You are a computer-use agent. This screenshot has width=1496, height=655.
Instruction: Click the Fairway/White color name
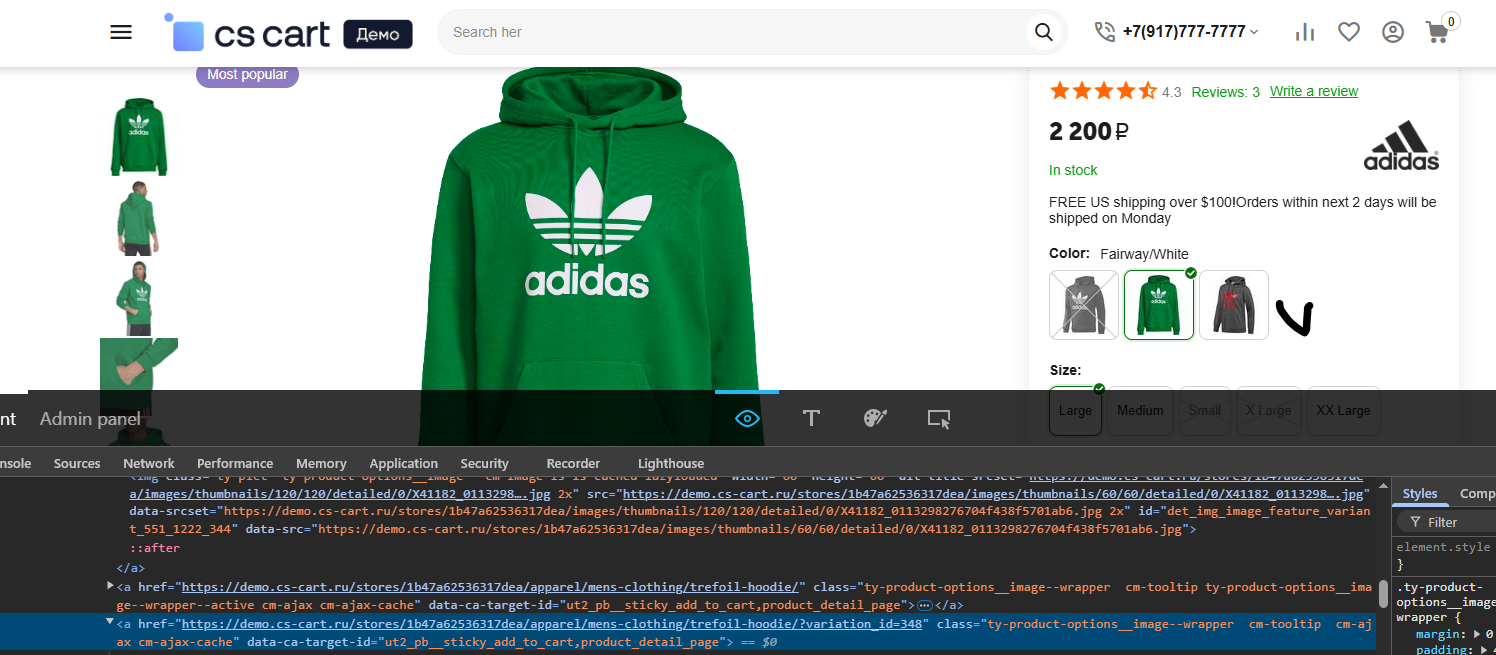pos(1144,254)
